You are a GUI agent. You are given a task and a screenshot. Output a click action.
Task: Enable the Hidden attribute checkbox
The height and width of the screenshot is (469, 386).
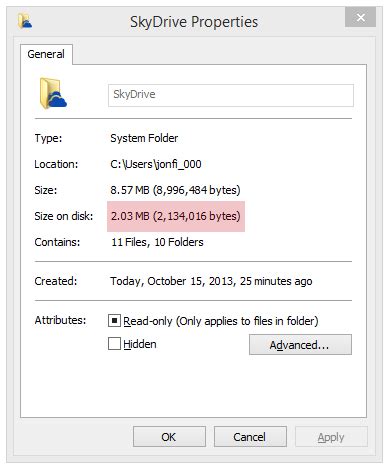click(114, 344)
